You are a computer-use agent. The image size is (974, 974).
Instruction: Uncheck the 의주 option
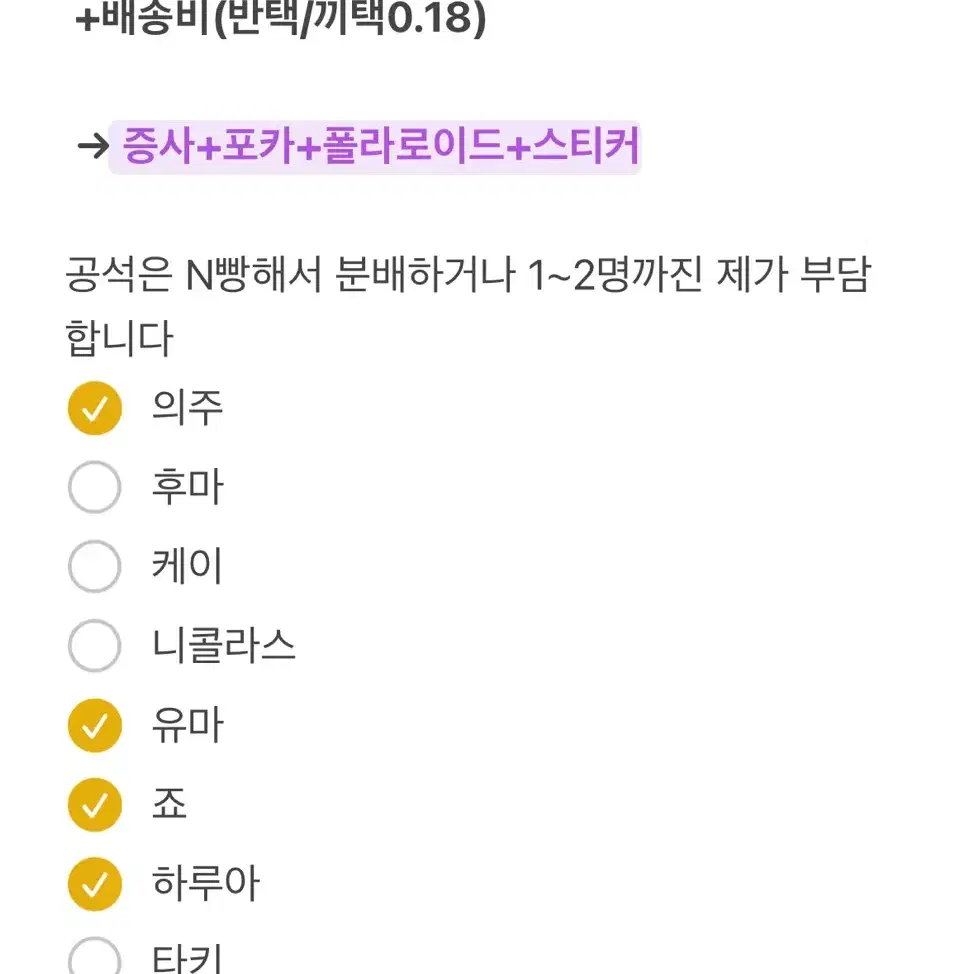coord(94,408)
